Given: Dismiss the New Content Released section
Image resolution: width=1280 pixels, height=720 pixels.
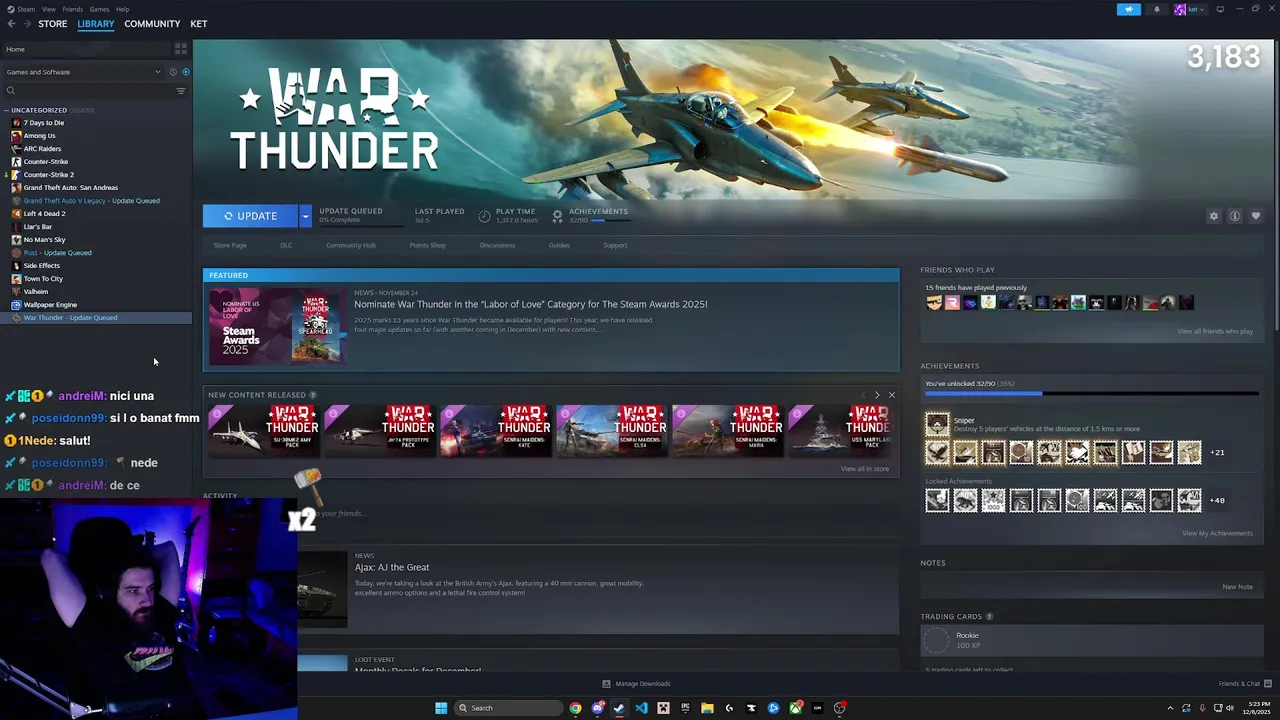Looking at the screenshot, I should point(892,395).
